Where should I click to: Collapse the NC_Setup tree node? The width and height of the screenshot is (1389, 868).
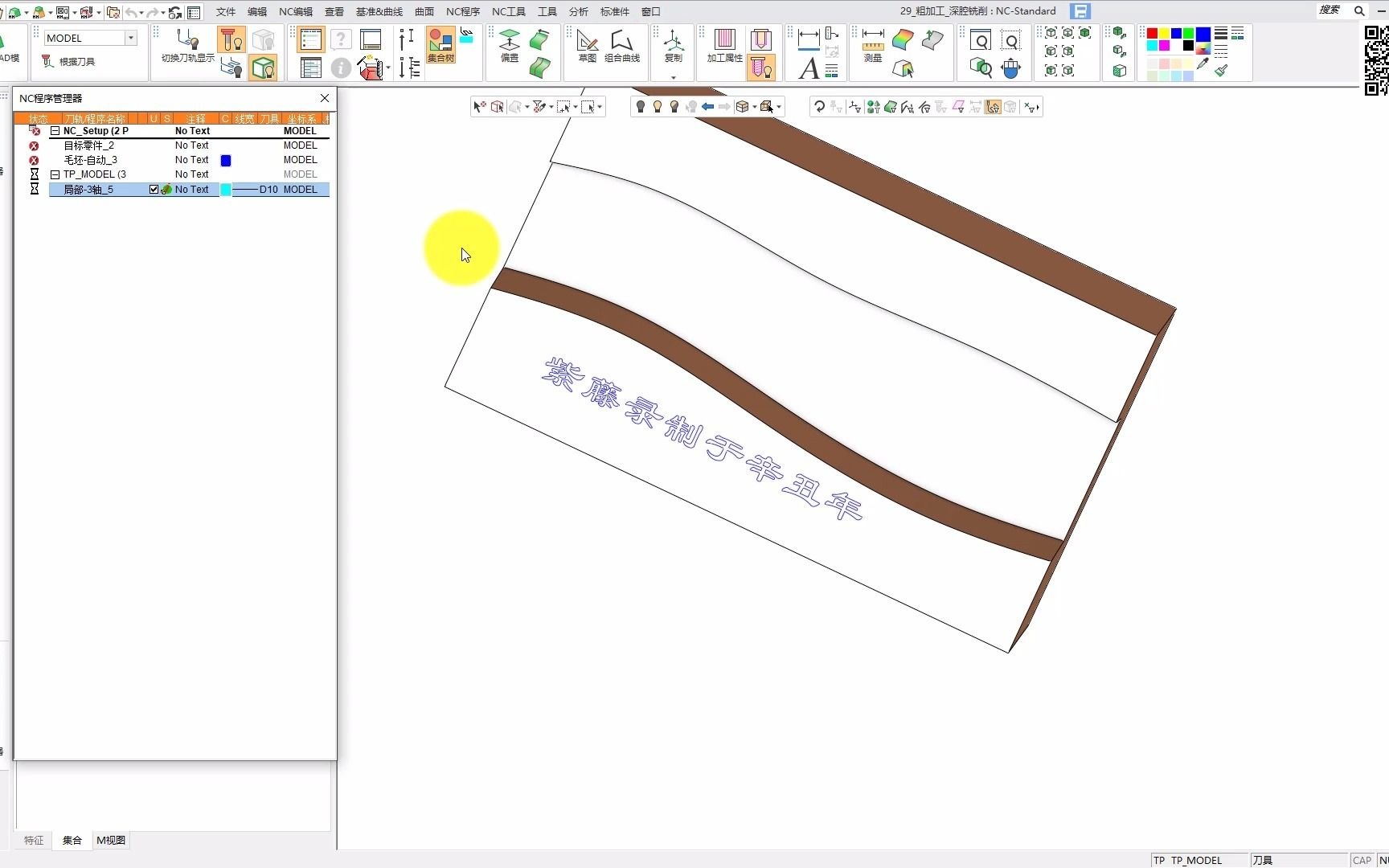click(55, 131)
